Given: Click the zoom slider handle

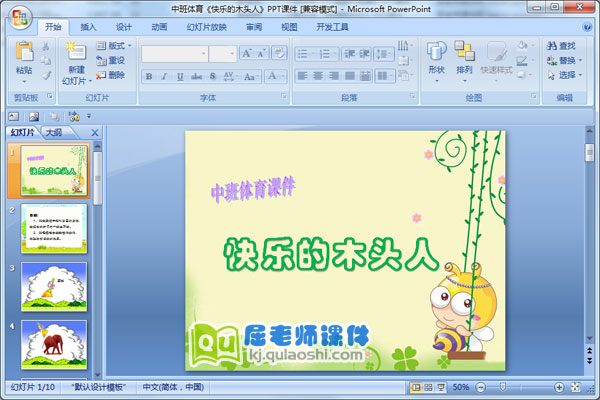Looking at the screenshot, I should (x=503, y=387).
